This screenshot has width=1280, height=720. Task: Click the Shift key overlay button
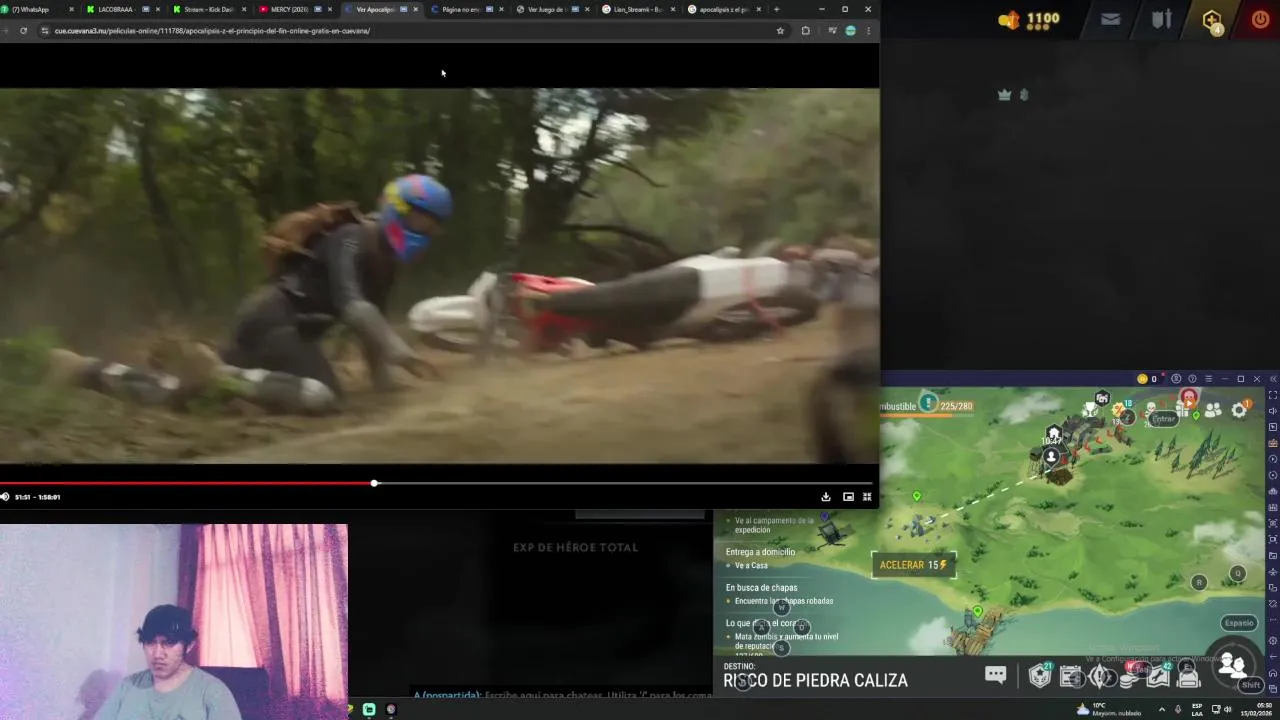click(x=1251, y=685)
